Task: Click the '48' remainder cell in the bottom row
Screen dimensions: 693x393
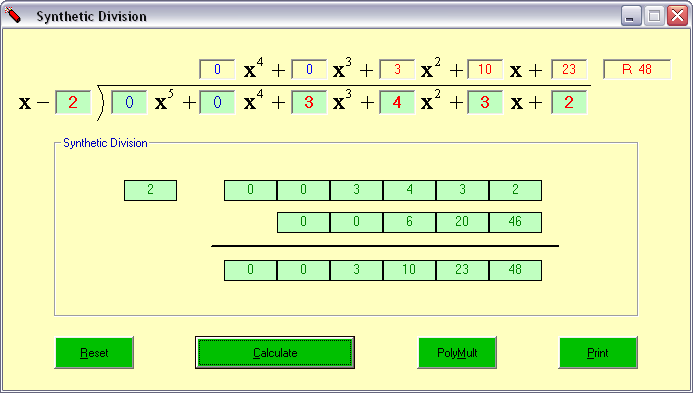Action: (515, 270)
